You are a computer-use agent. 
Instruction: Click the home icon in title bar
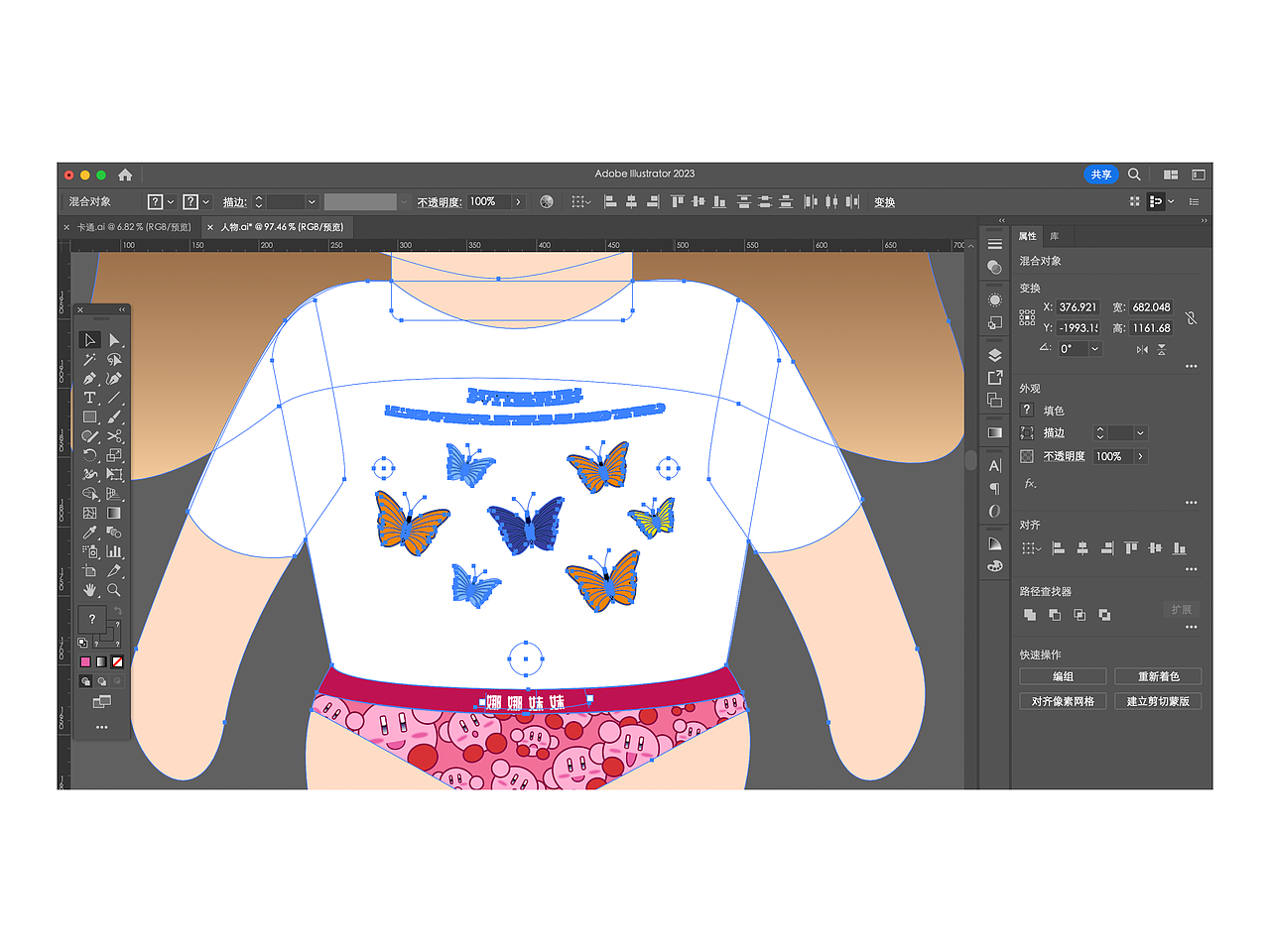point(125,175)
